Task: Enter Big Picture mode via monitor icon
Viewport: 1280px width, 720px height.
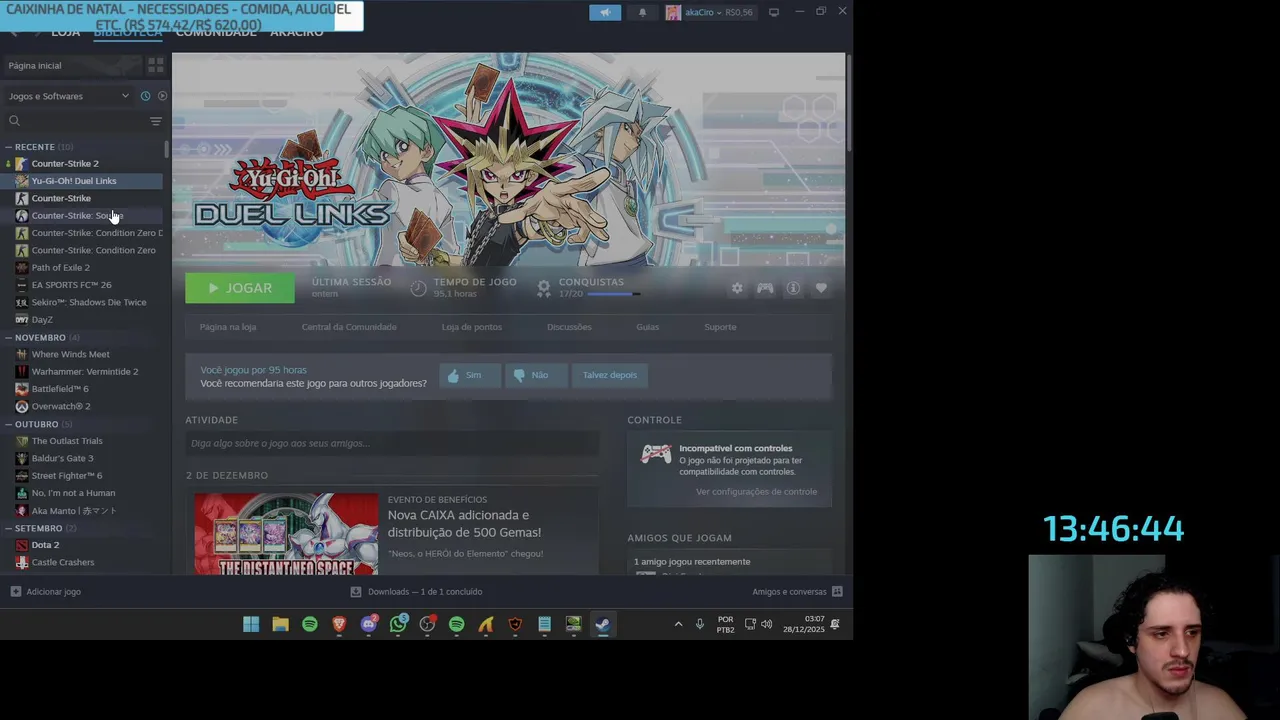Action: click(773, 12)
